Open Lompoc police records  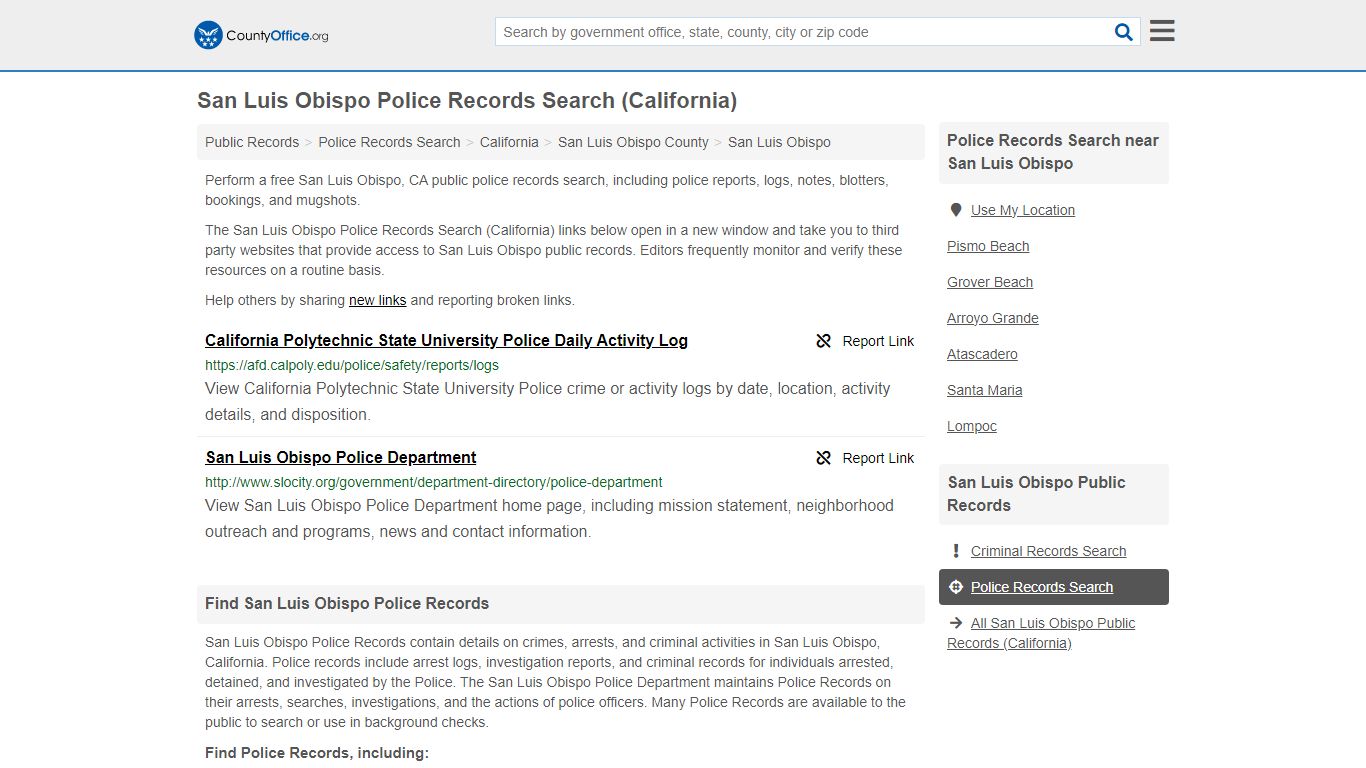click(972, 426)
